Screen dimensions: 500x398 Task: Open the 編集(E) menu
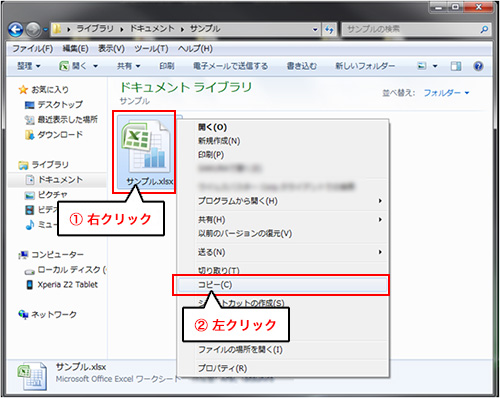tap(75, 49)
